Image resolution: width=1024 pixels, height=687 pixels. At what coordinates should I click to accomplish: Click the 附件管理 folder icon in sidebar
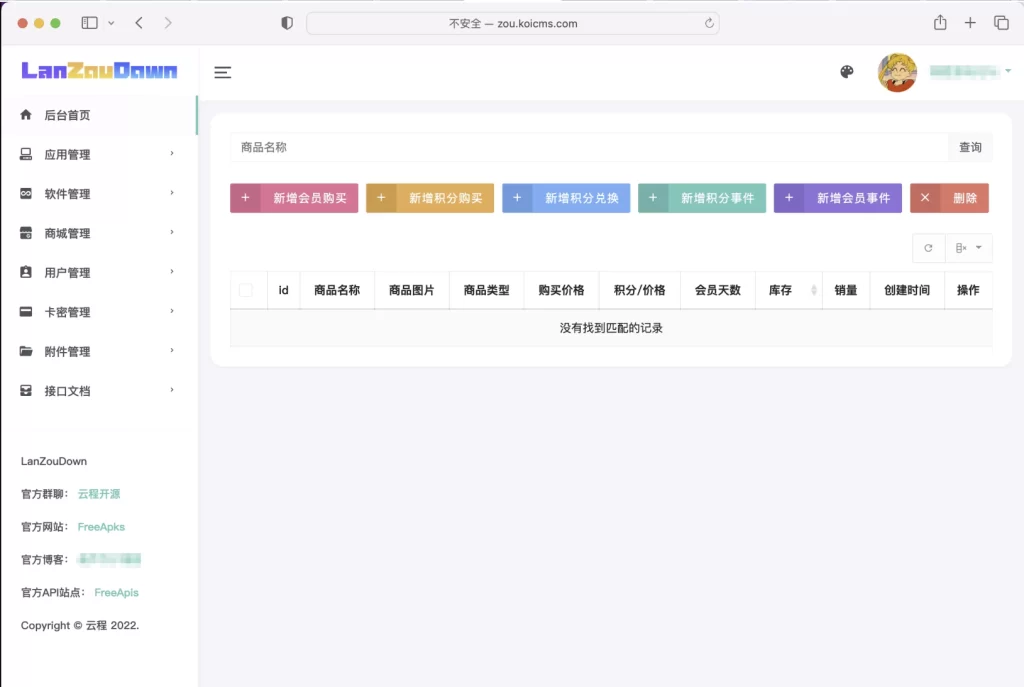[x=25, y=351]
